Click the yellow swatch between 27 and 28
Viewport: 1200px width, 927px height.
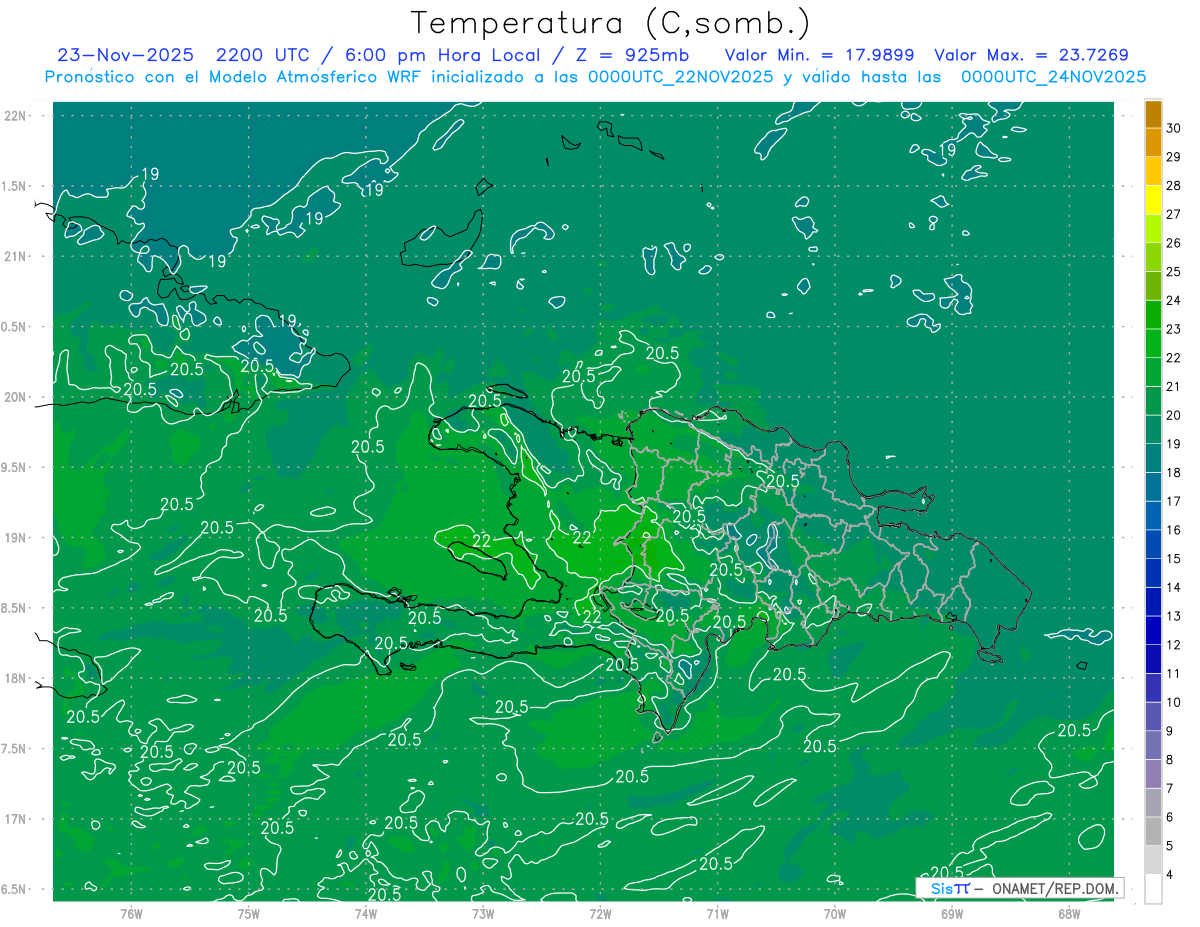click(x=1153, y=200)
